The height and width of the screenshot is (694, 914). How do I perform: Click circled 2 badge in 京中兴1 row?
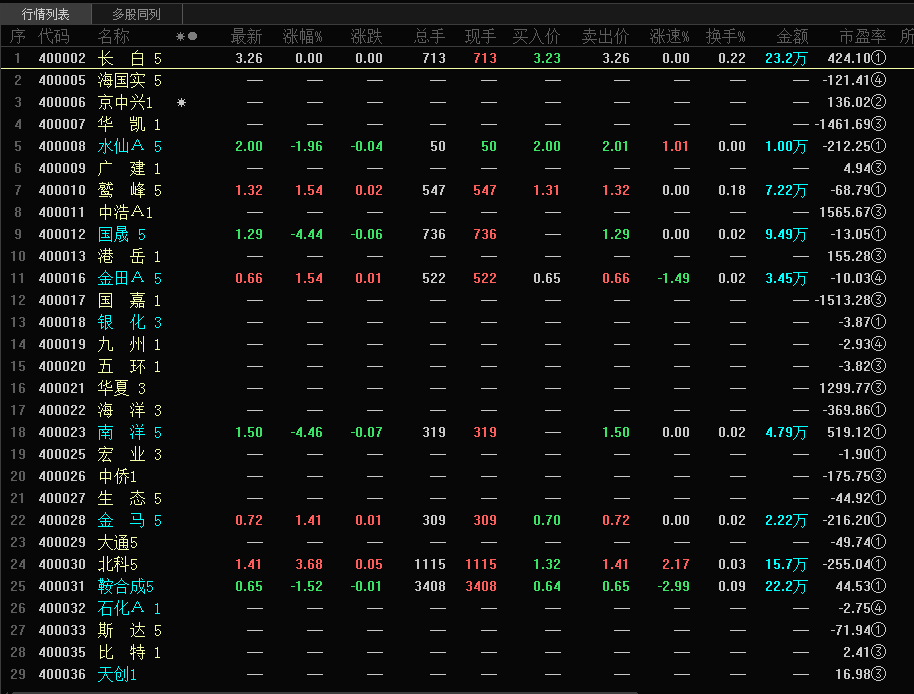coord(879,103)
